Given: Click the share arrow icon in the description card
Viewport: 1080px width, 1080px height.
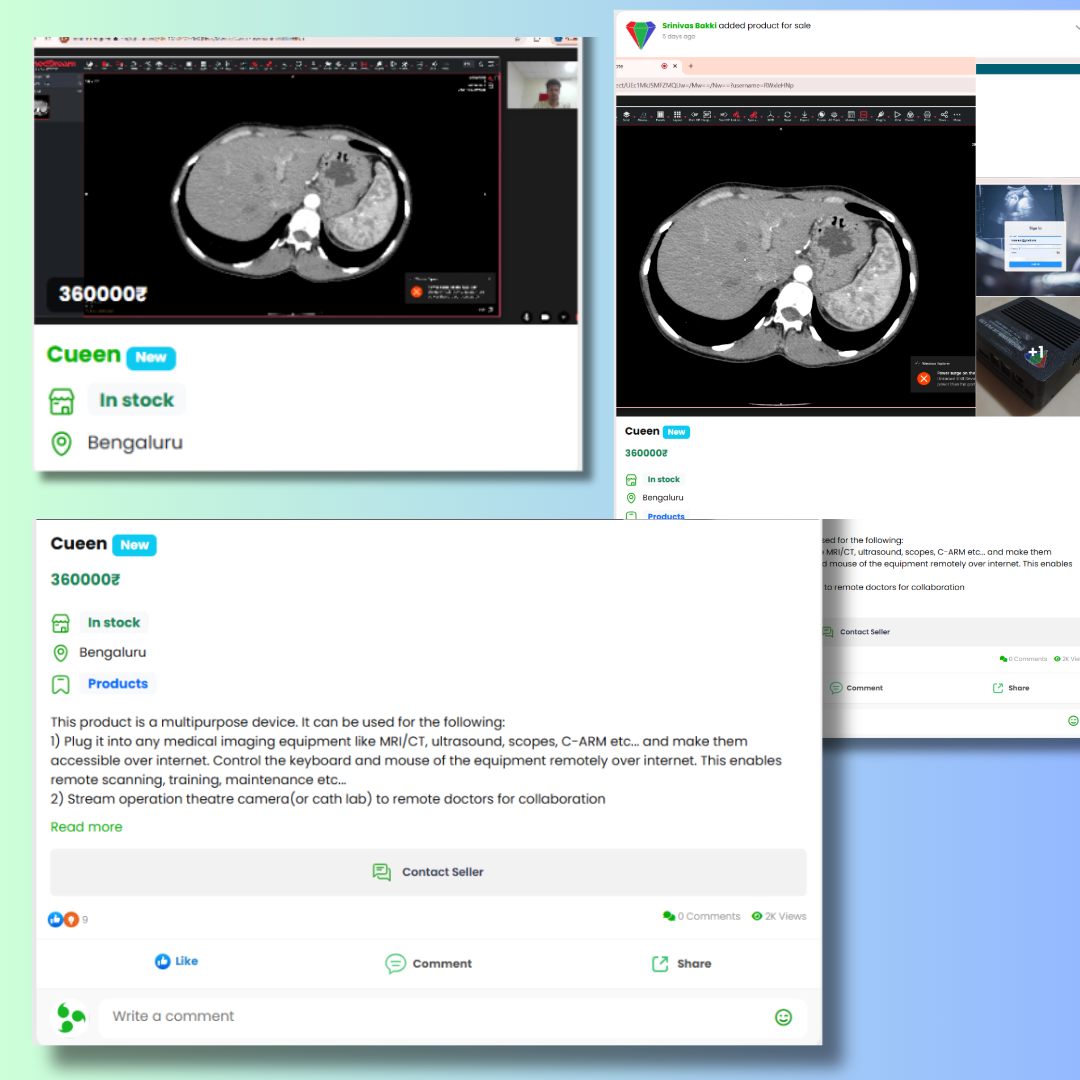Looking at the screenshot, I should [660, 964].
